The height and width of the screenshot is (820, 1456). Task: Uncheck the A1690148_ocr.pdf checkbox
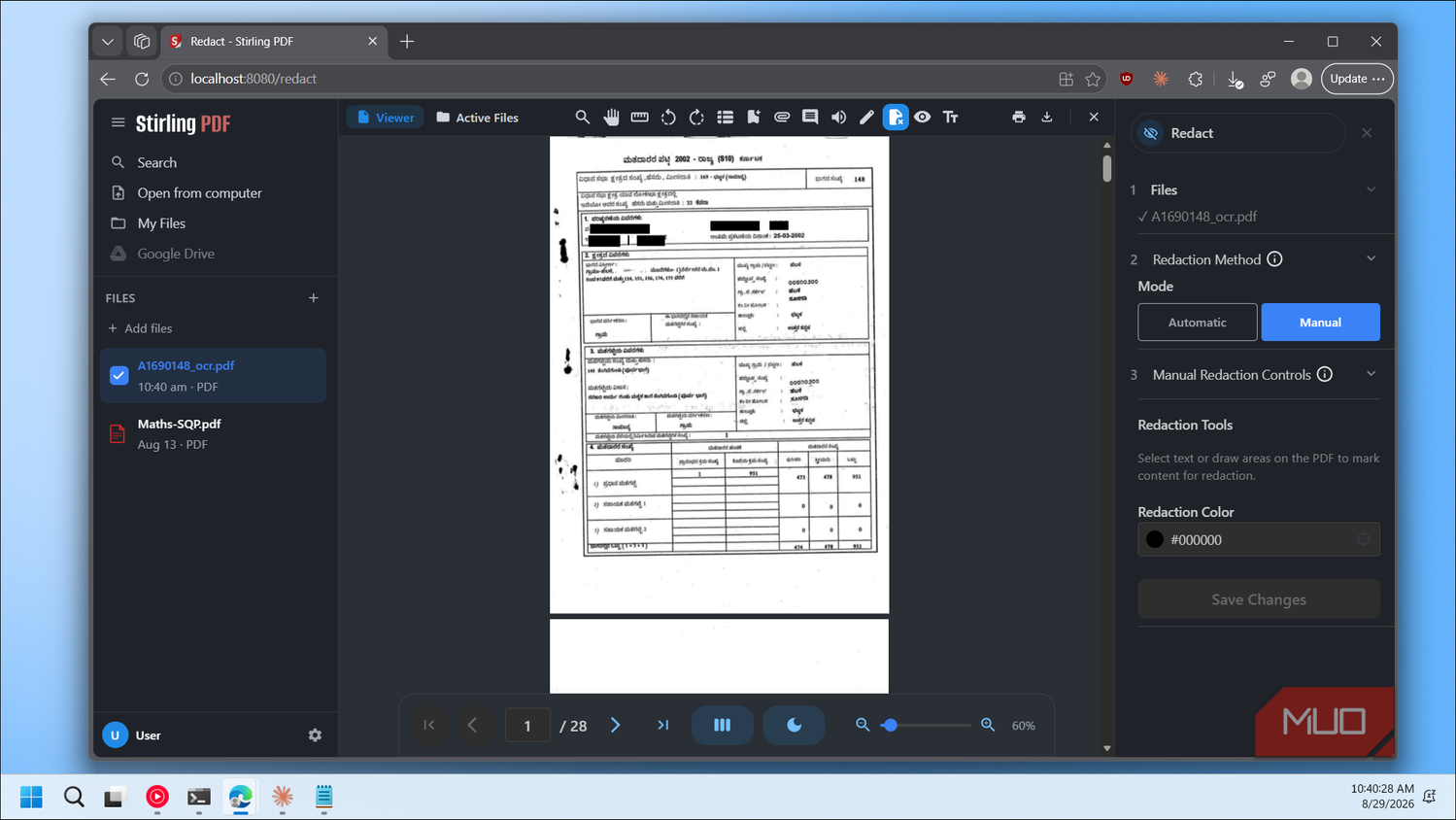pyautogui.click(x=119, y=375)
